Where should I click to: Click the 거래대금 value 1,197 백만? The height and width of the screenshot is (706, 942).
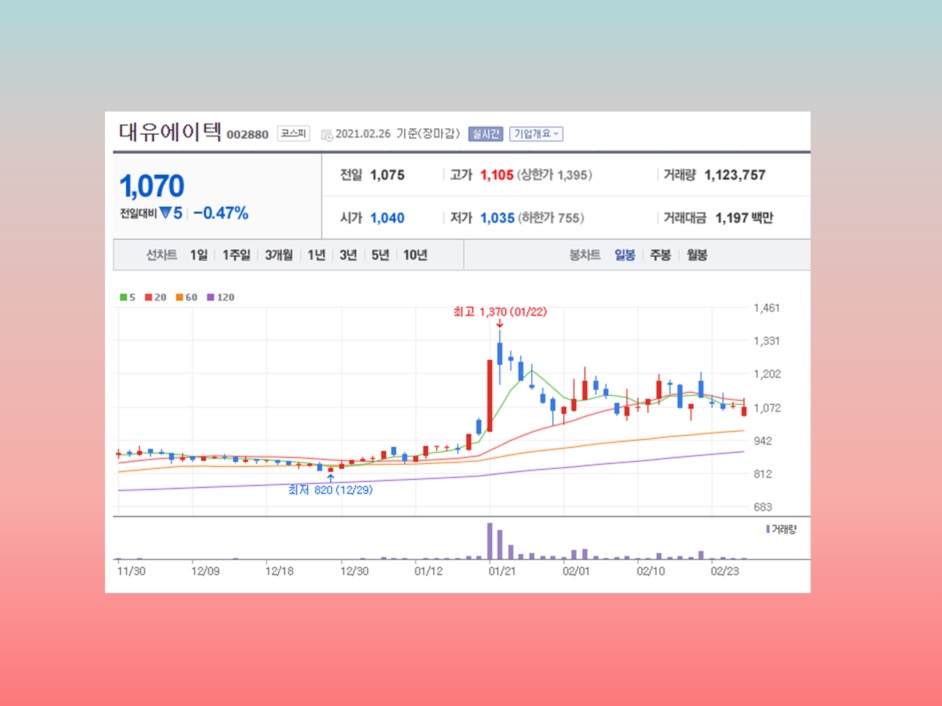pyautogui.click(x=744, y=218)
